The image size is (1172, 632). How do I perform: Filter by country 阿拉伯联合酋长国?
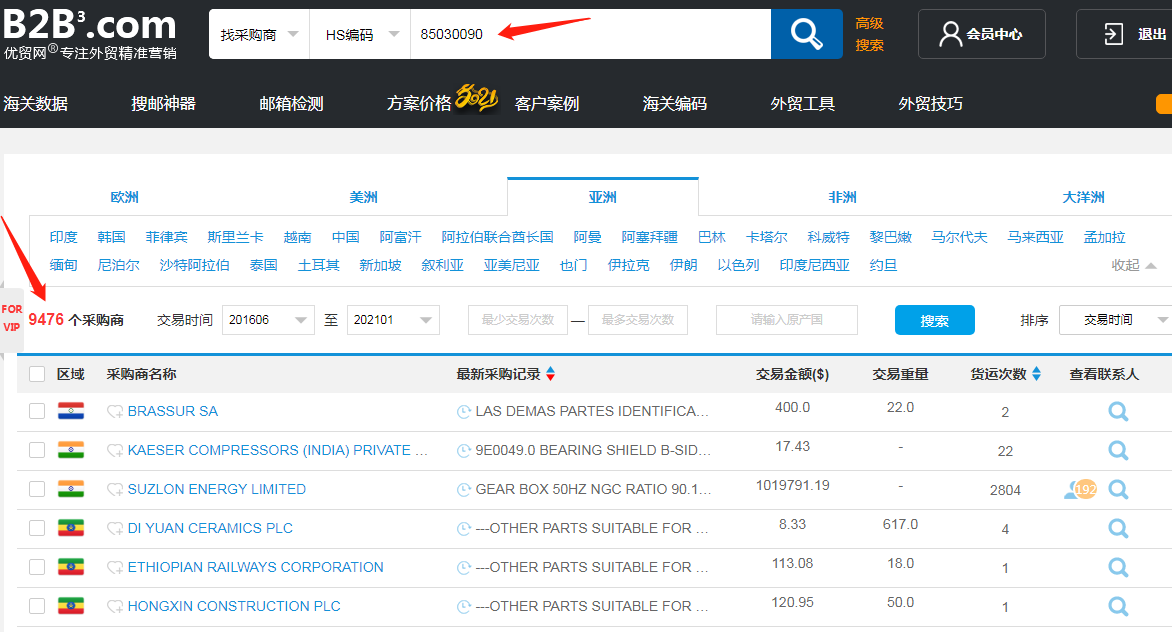click(x=497, y=237)
